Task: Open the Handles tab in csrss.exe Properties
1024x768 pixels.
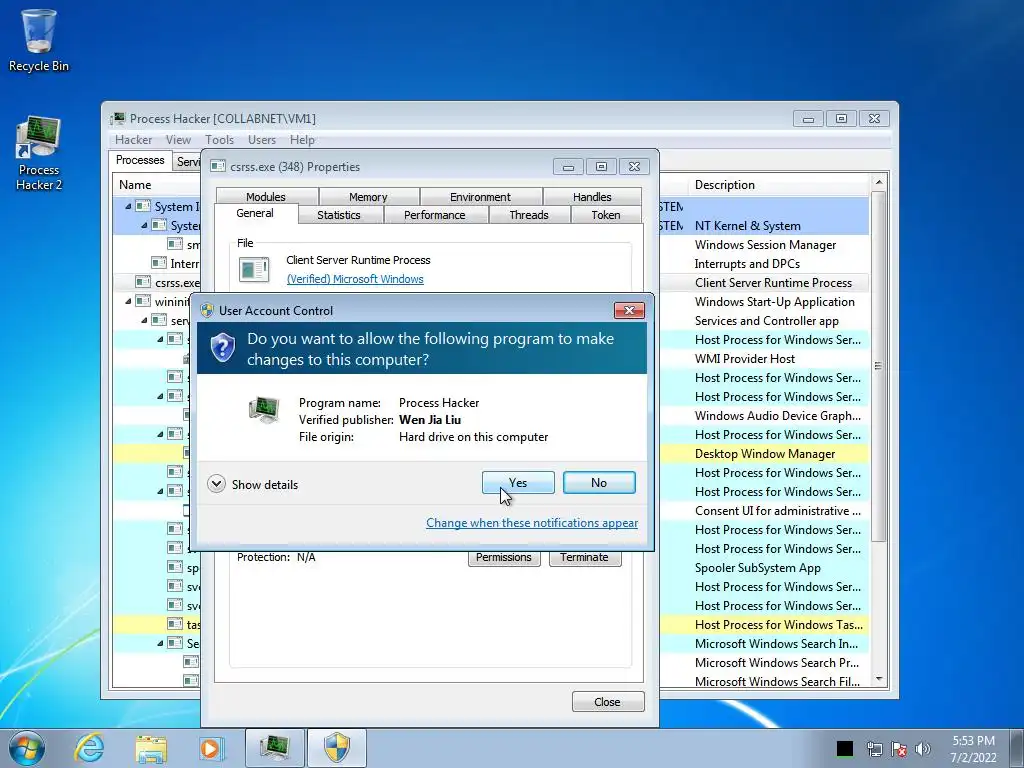Action: point(592,197)
